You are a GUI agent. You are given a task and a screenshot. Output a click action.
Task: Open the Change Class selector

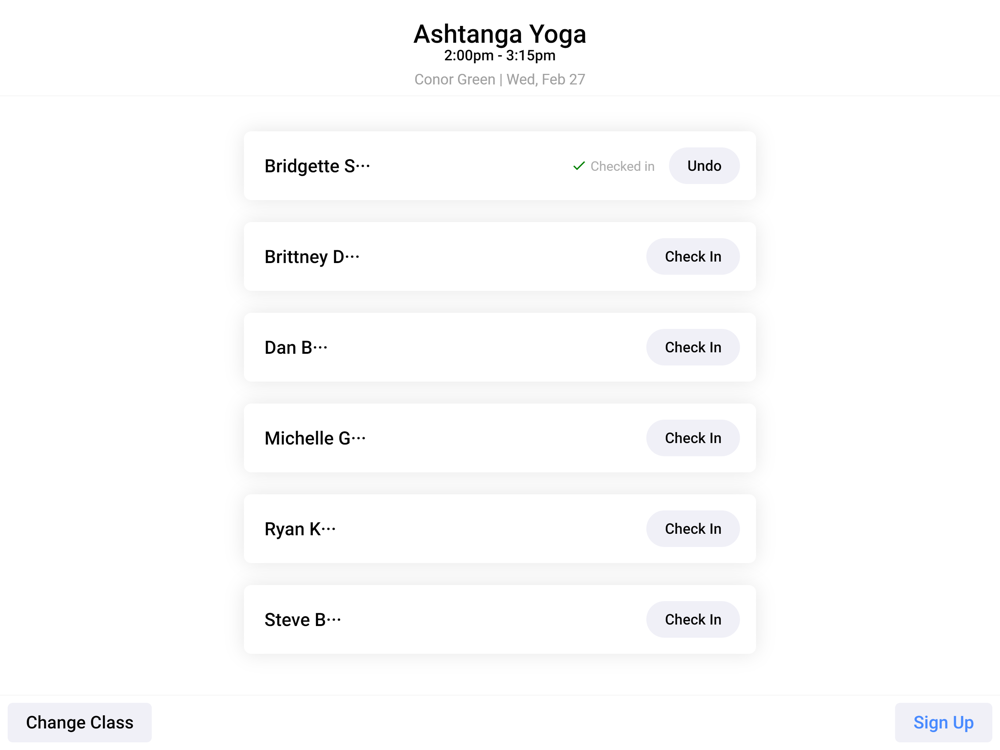click(x=80, y=722)
